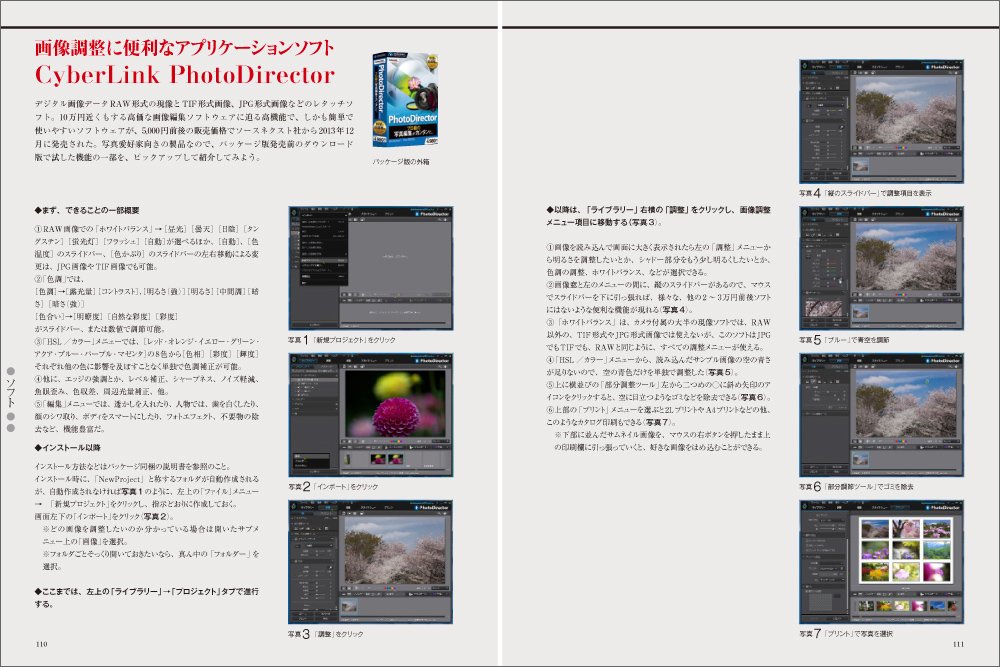
Task: Click the section heading ◆まず、できることの一部概要
Action: pyautogui.click(x=87, y=210)
